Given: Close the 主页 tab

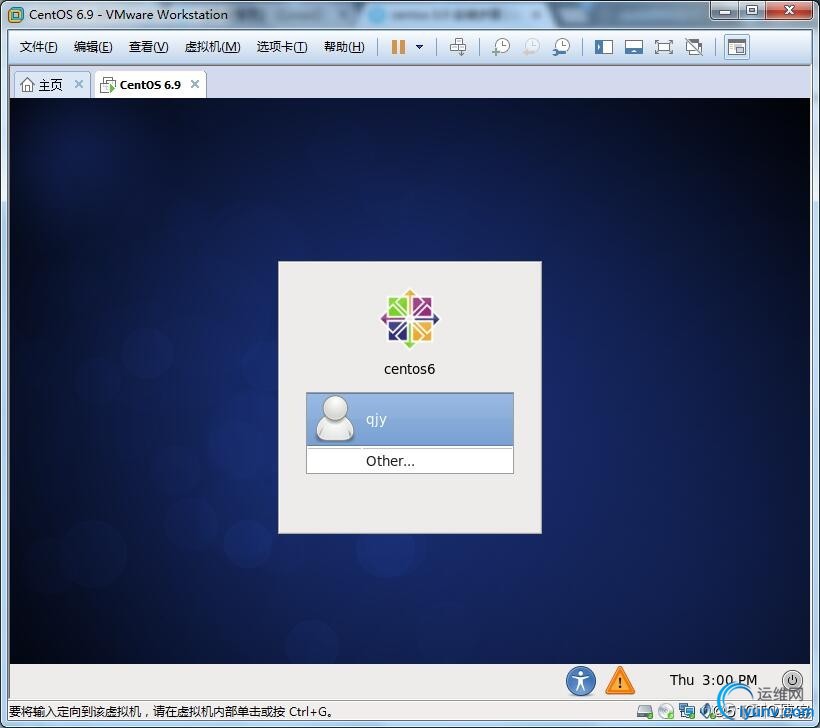Looking at the screenshot, I should pyautogui.click(x=79, y=84).
